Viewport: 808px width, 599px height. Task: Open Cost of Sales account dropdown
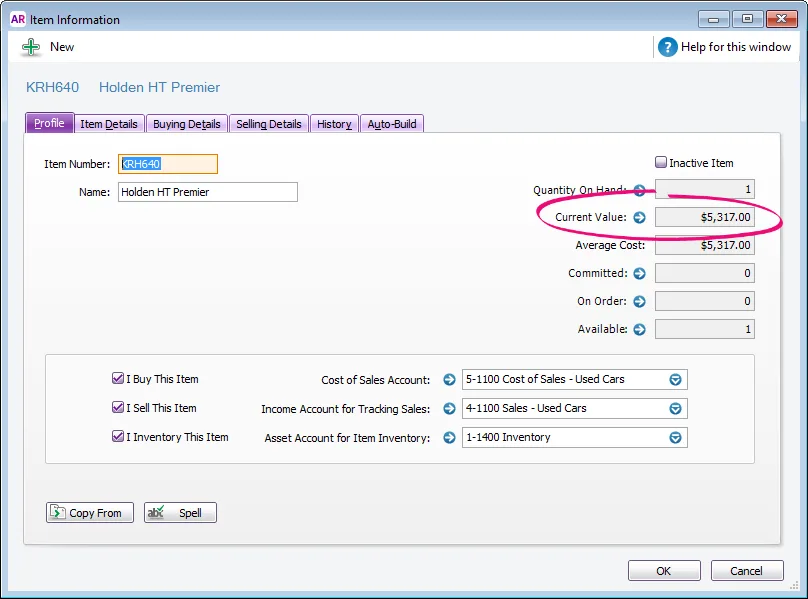(x=675, y=380)
